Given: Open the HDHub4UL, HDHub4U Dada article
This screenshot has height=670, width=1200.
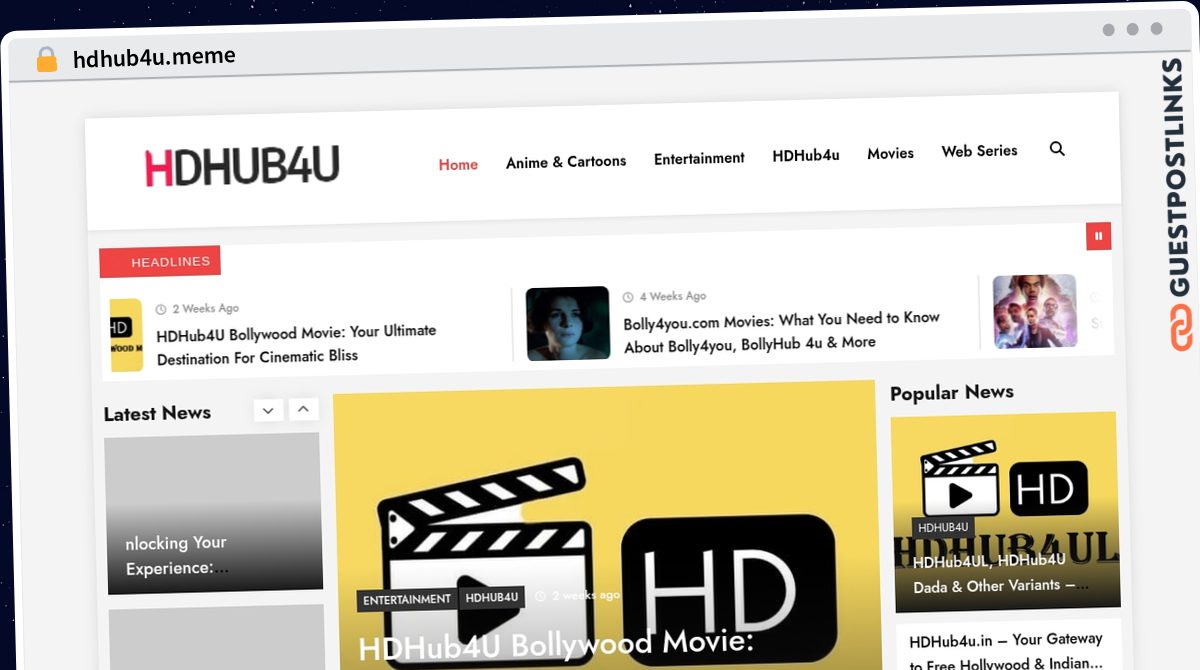Looking at the screenshot, I should pos(1001,573).
